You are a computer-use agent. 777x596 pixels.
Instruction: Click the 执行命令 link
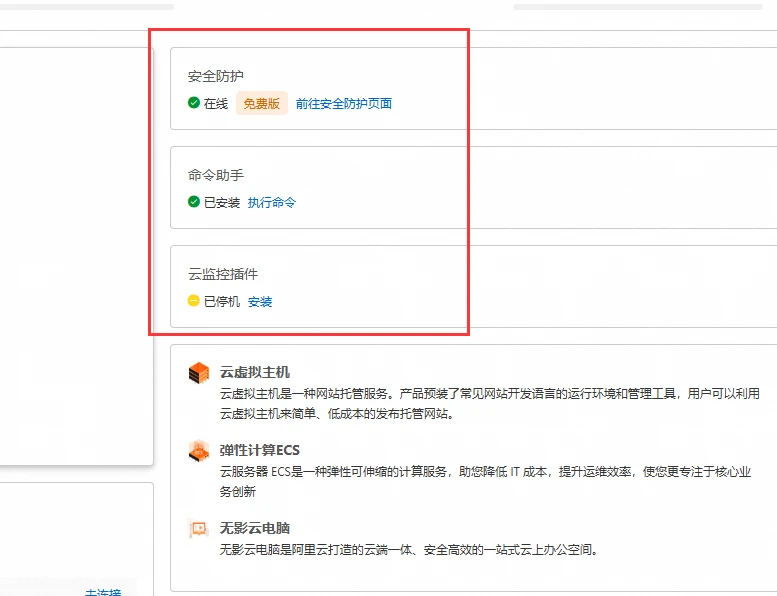click(x=272, y=202)
